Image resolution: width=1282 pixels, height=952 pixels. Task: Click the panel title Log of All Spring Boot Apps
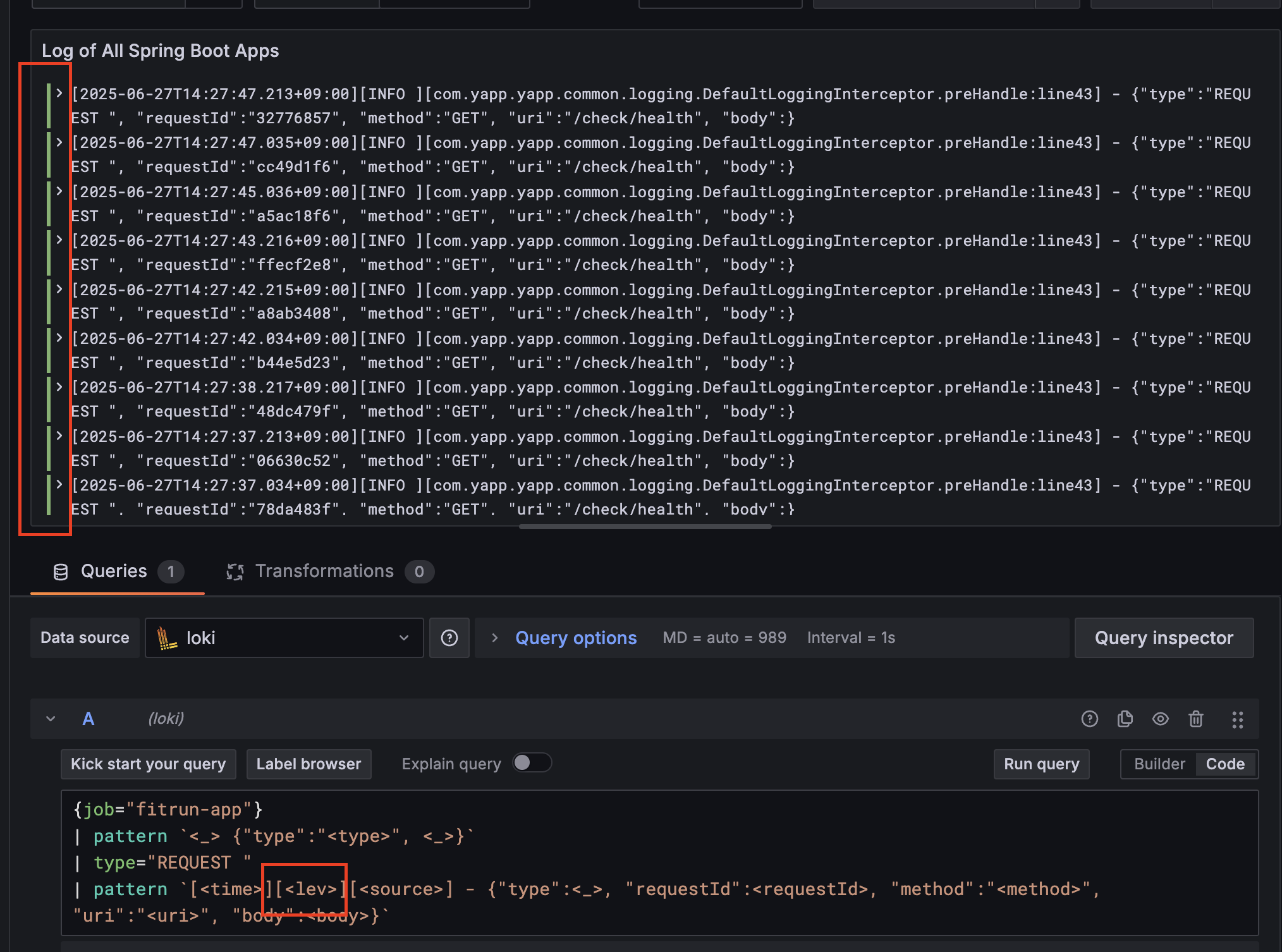point(161,51)
